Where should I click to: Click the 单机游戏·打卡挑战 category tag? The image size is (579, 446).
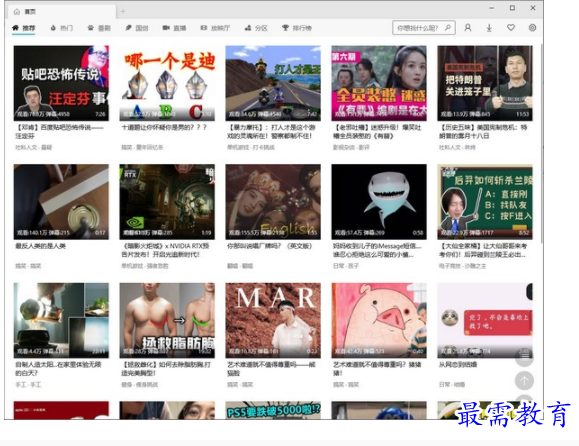coord(251,147)
